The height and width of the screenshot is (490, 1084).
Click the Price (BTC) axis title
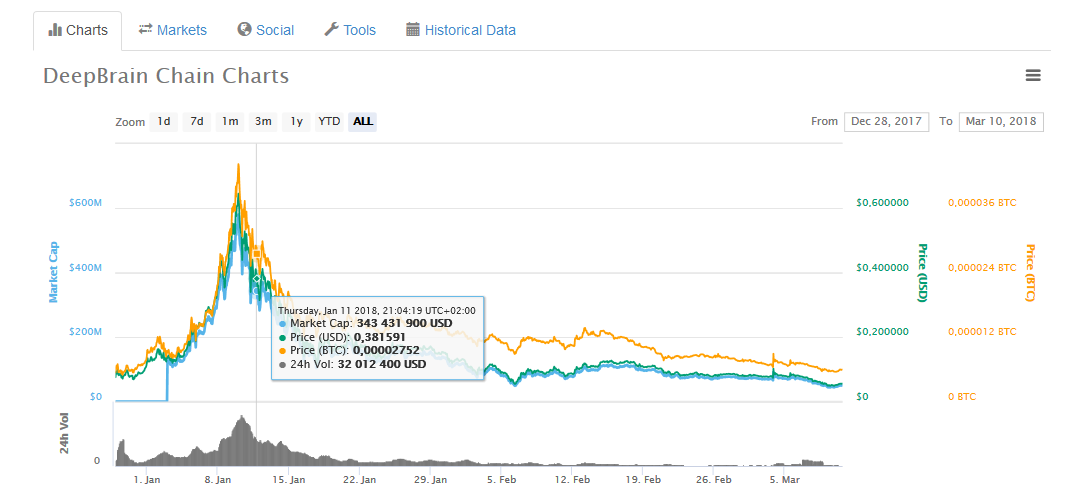click(x=1030, y=273)
